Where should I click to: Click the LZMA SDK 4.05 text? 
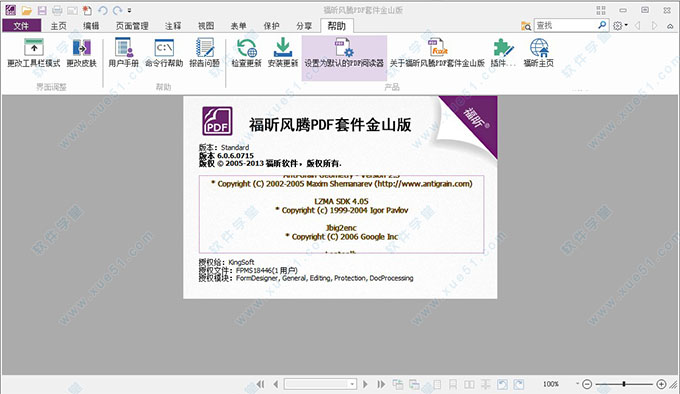coord(341,202)
